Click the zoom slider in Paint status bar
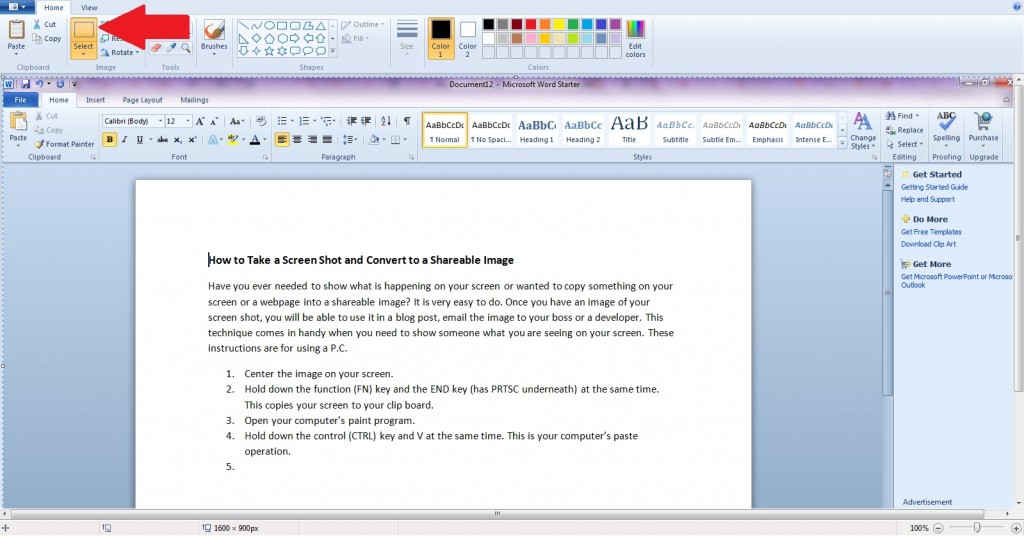 [x=977, y=528]
